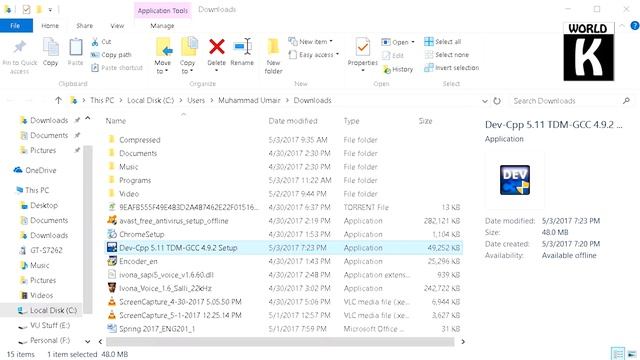Click This PC in address breadcrumb

pyautogui.click(x=102, y=100)
